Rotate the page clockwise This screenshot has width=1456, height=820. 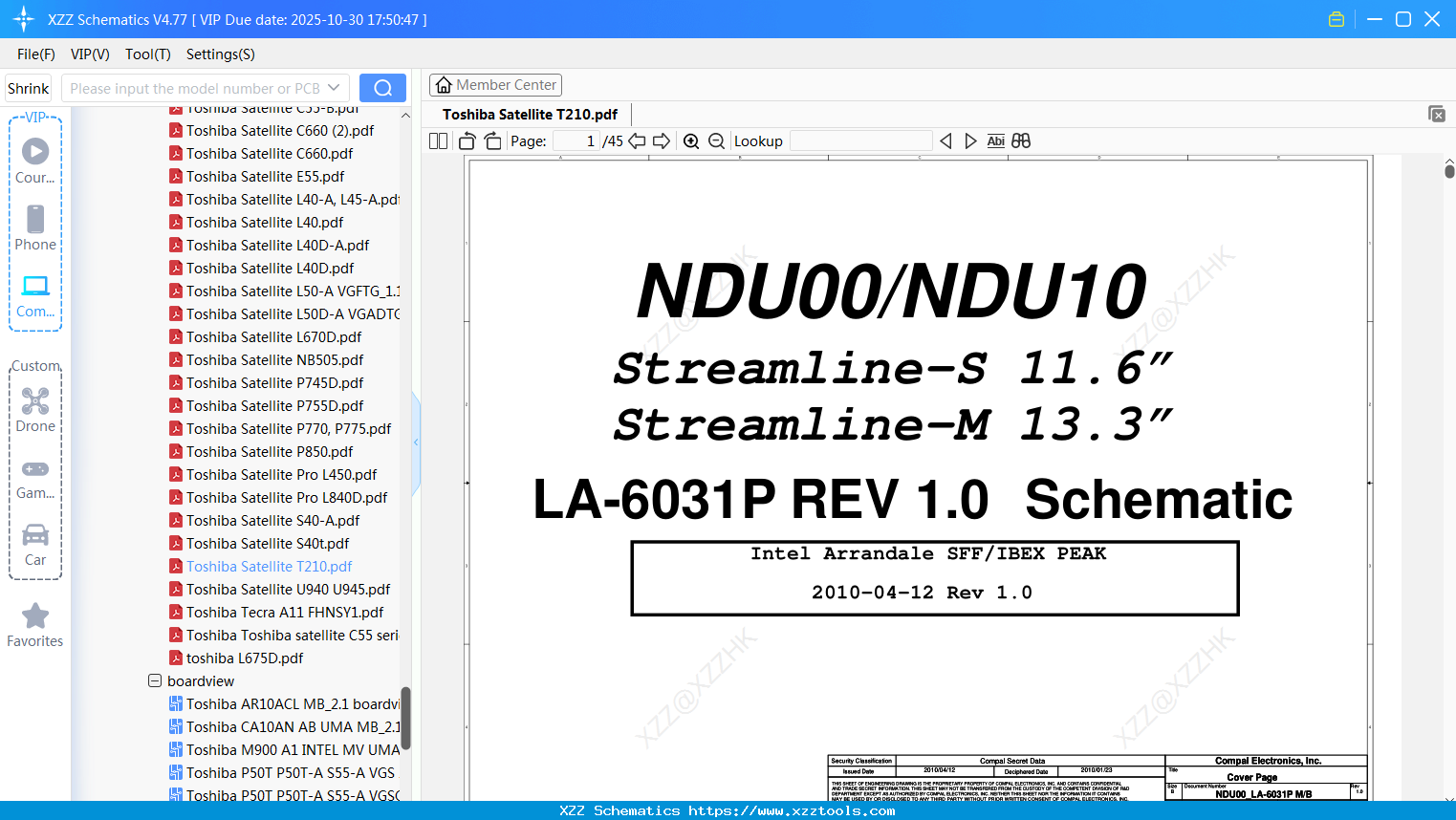click(492, 141)
